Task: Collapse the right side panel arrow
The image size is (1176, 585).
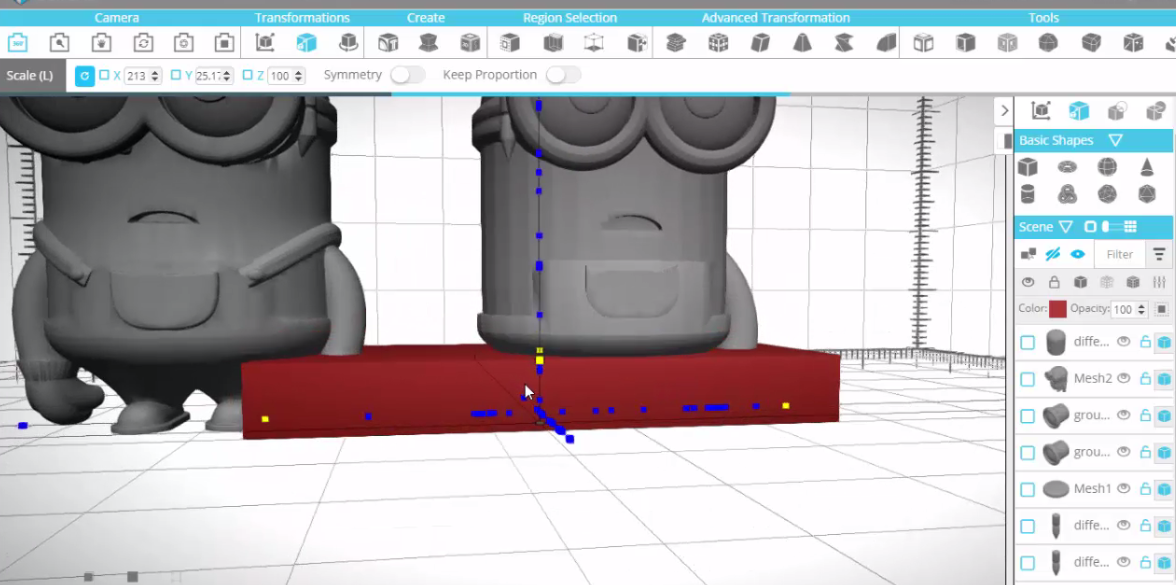Action: 1004,111
